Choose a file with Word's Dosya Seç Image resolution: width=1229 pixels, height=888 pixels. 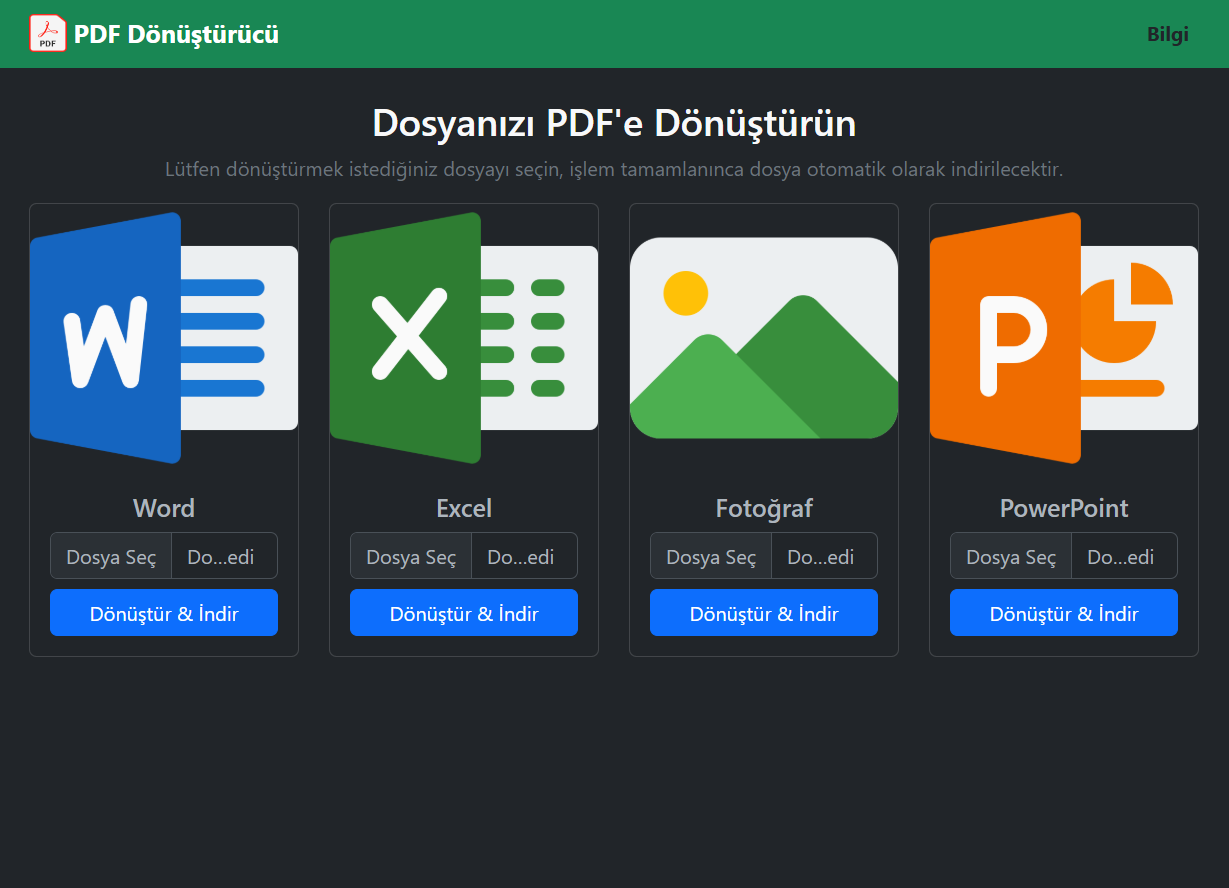111,556
